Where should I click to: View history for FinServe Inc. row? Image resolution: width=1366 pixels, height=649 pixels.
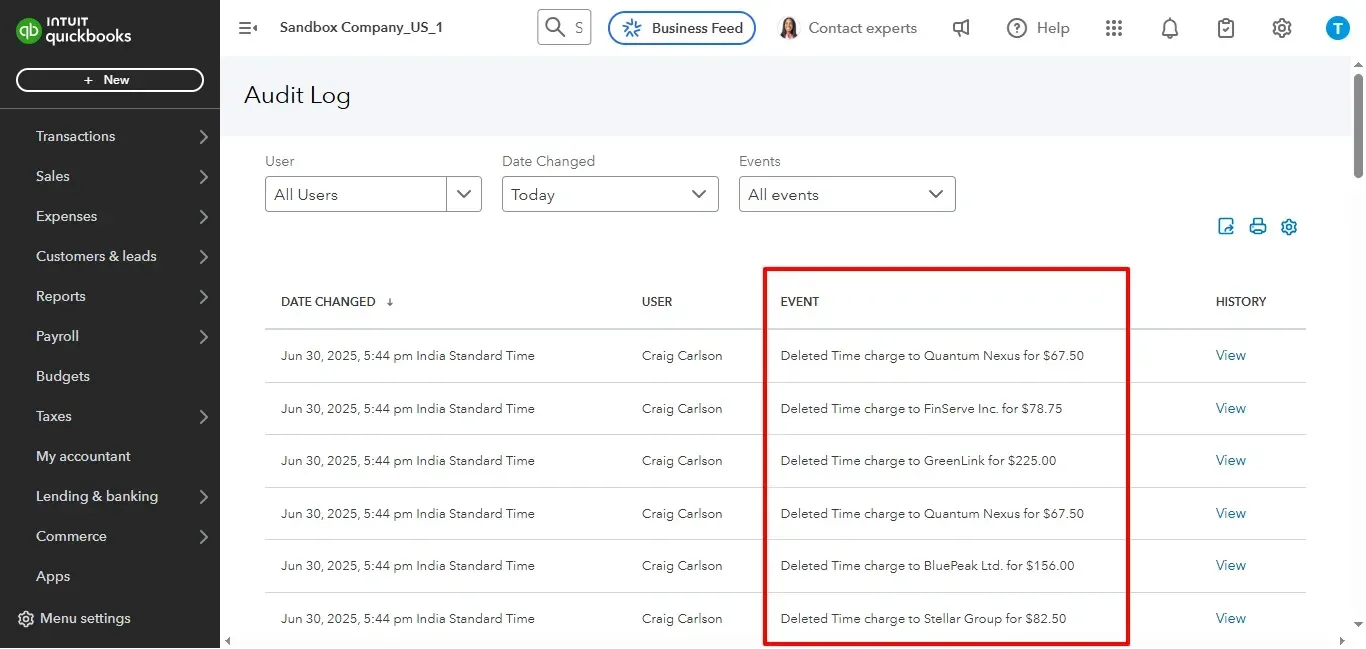pyautogui.click(x=1231, y=408)
